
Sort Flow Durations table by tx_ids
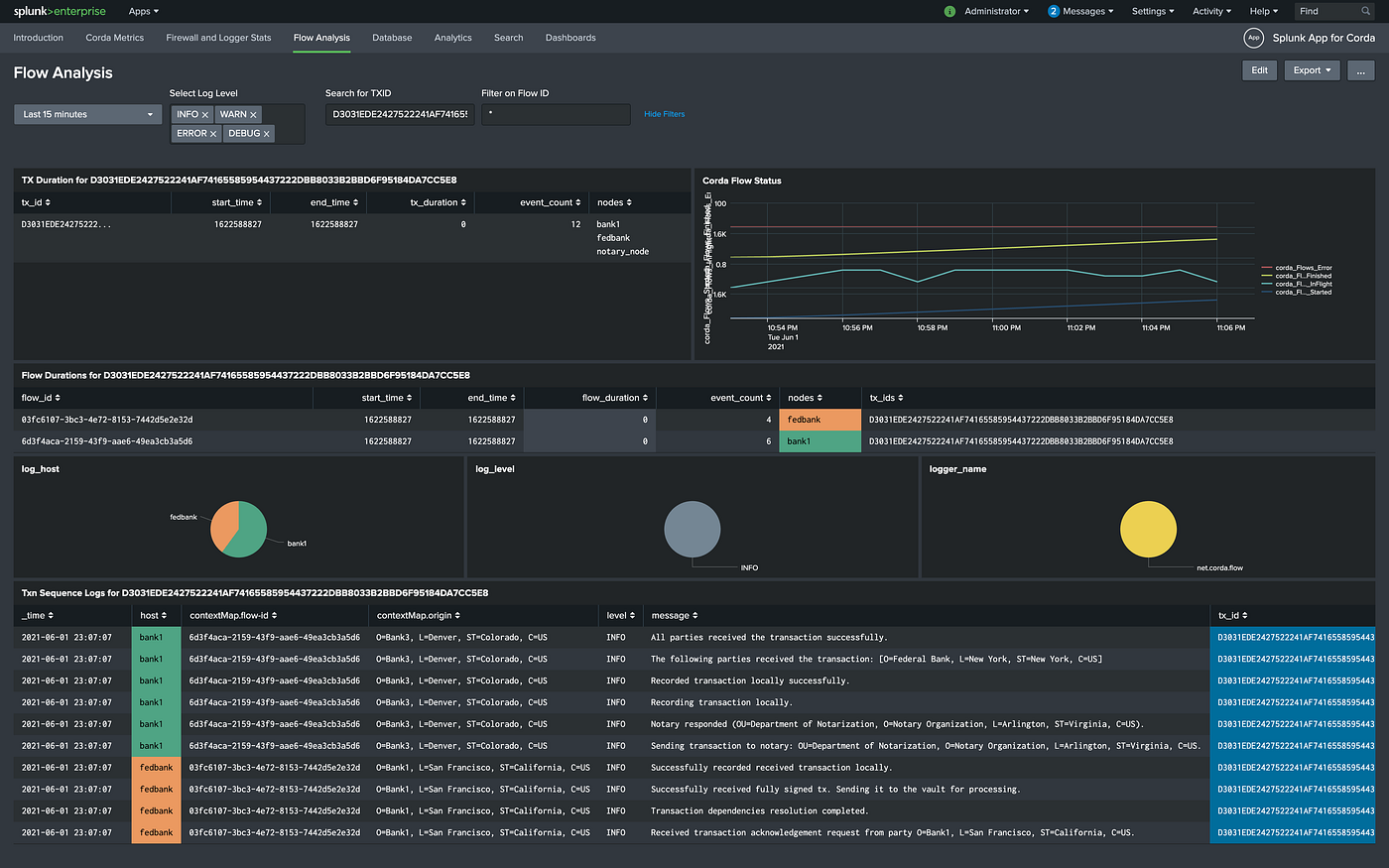coord(886,398)
